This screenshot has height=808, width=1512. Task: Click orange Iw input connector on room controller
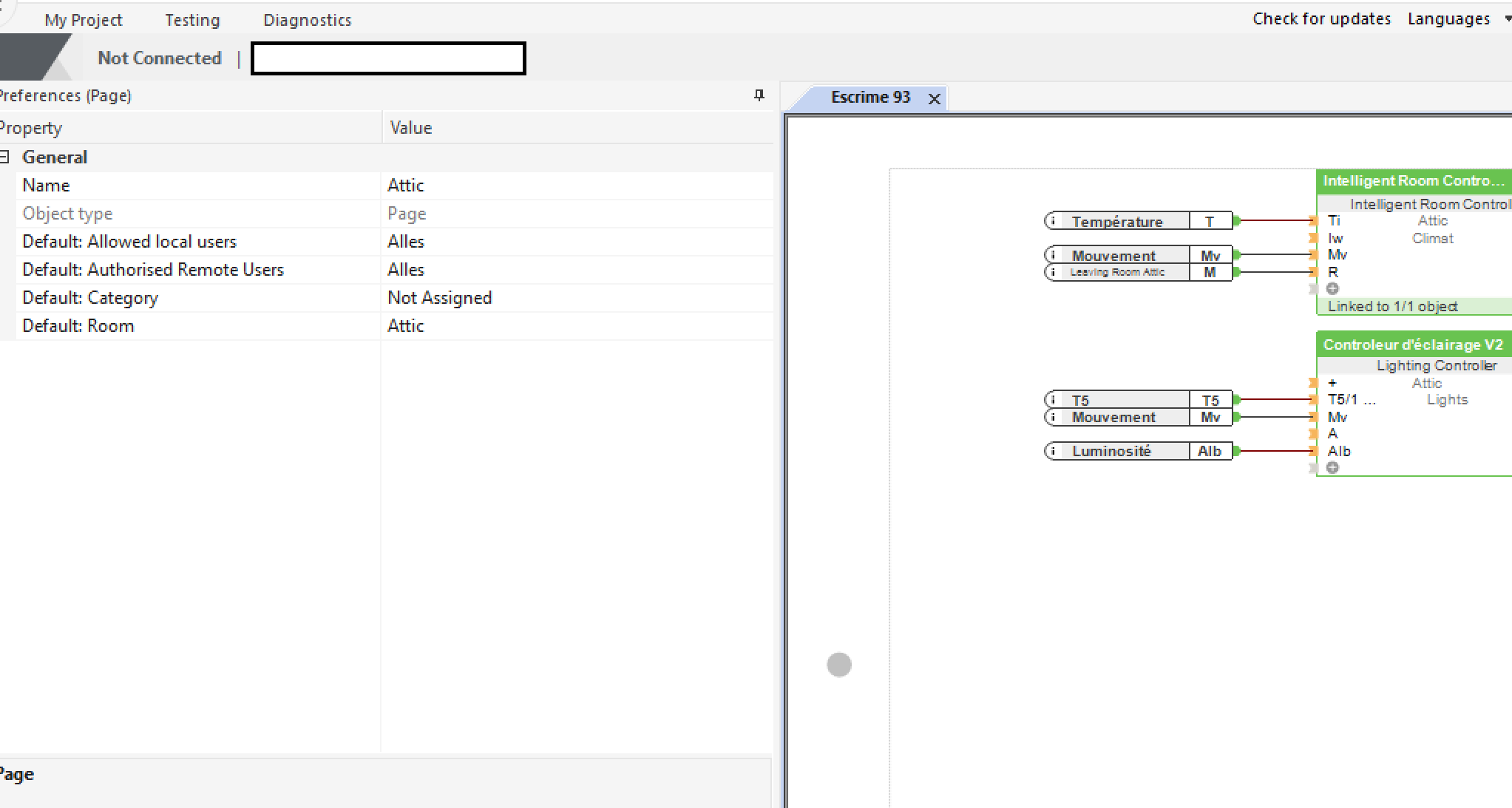pyautogui.click(x=1312, y=238)
